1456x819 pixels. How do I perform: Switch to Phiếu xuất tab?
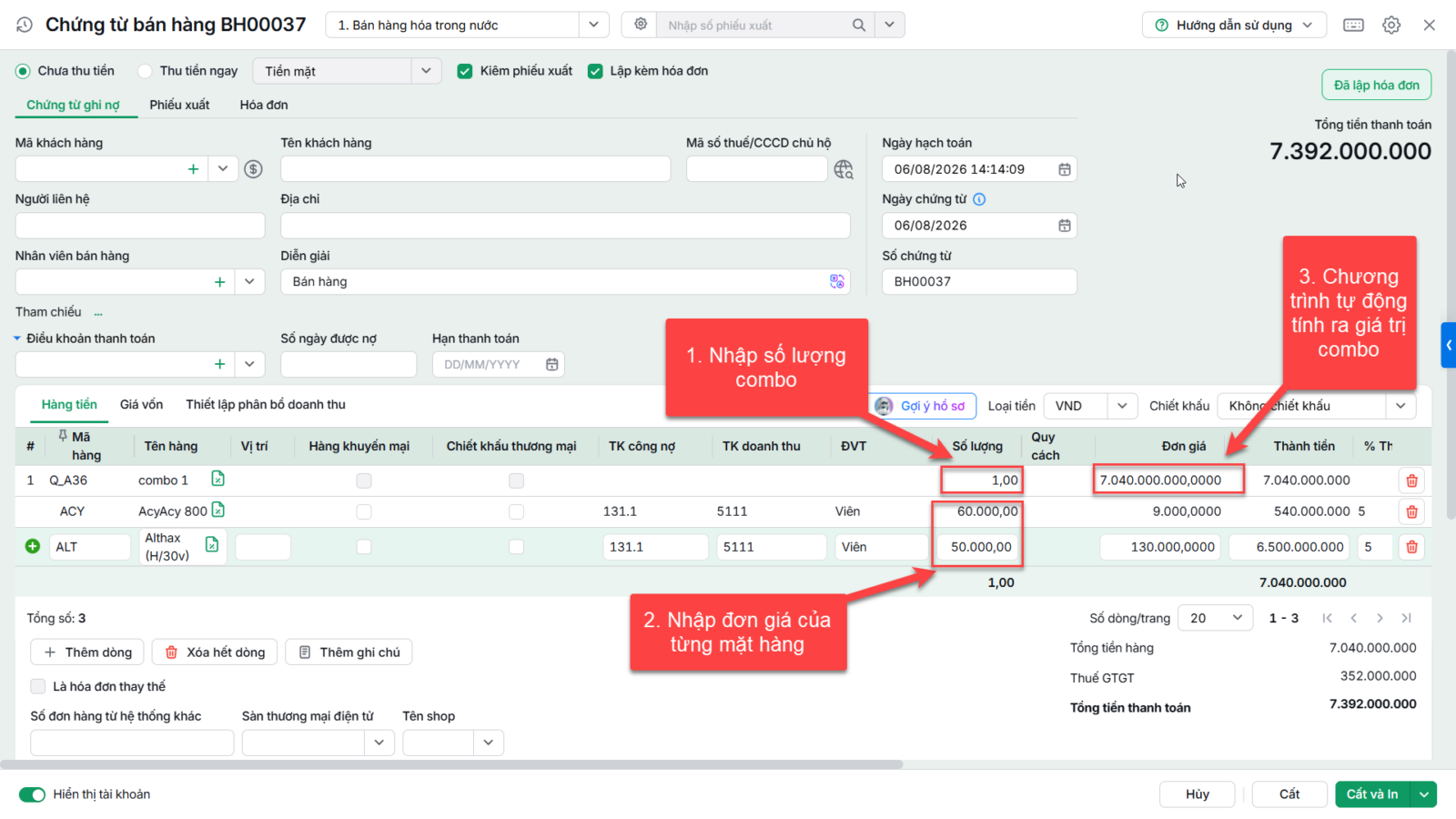click(179, 105)
